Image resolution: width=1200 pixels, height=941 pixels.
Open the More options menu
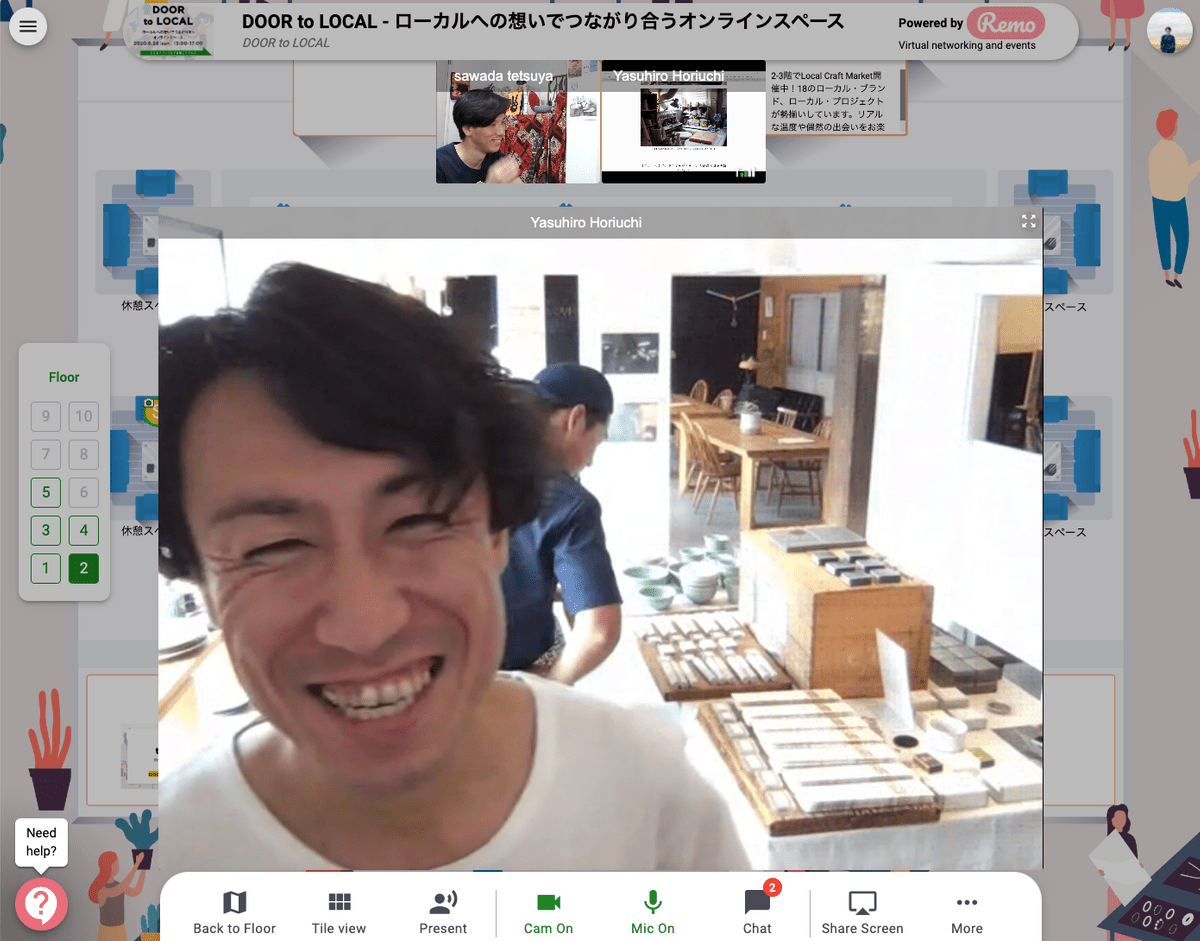966,912
